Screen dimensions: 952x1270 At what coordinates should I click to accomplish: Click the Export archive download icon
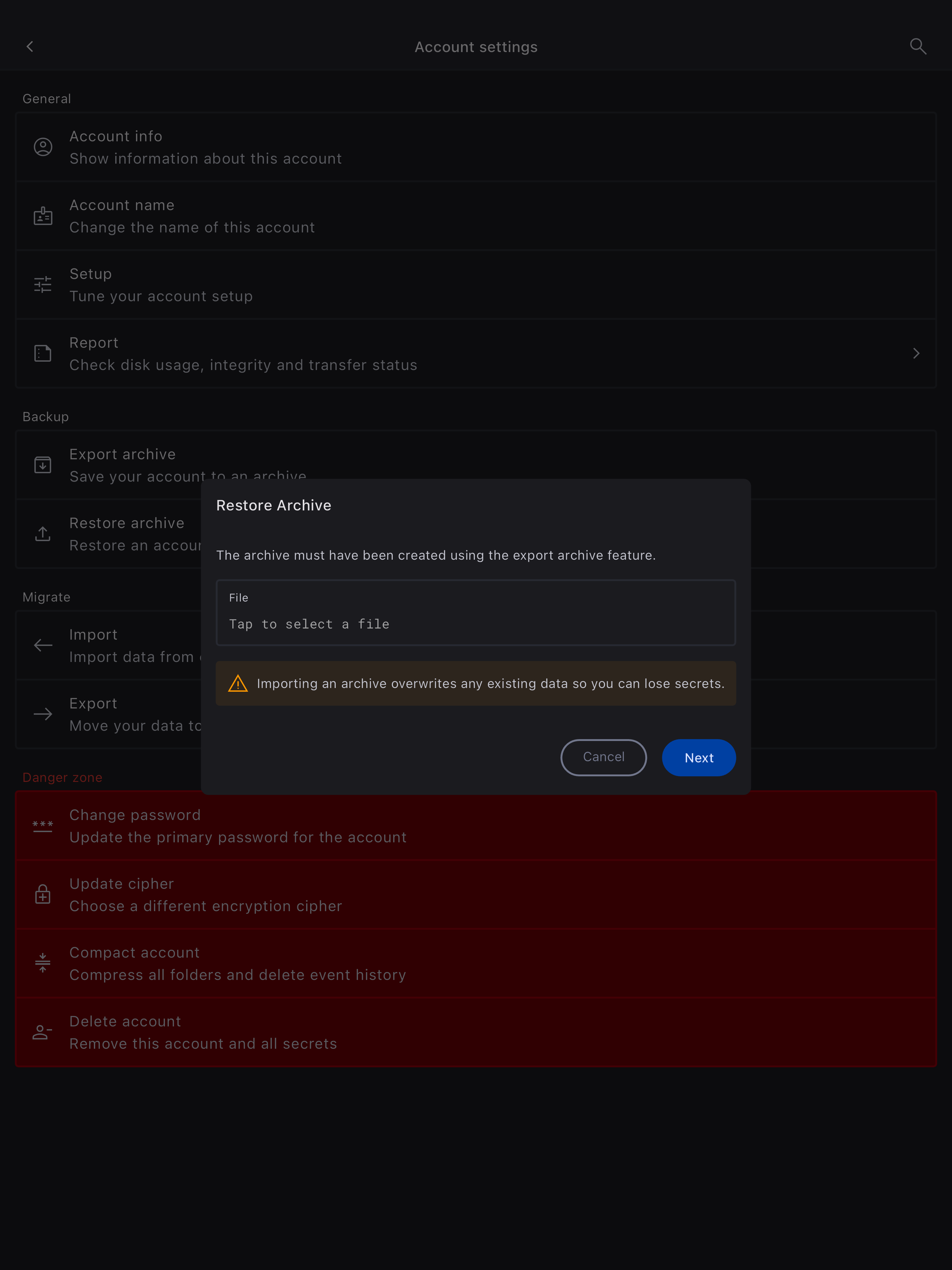pos(43,465)
